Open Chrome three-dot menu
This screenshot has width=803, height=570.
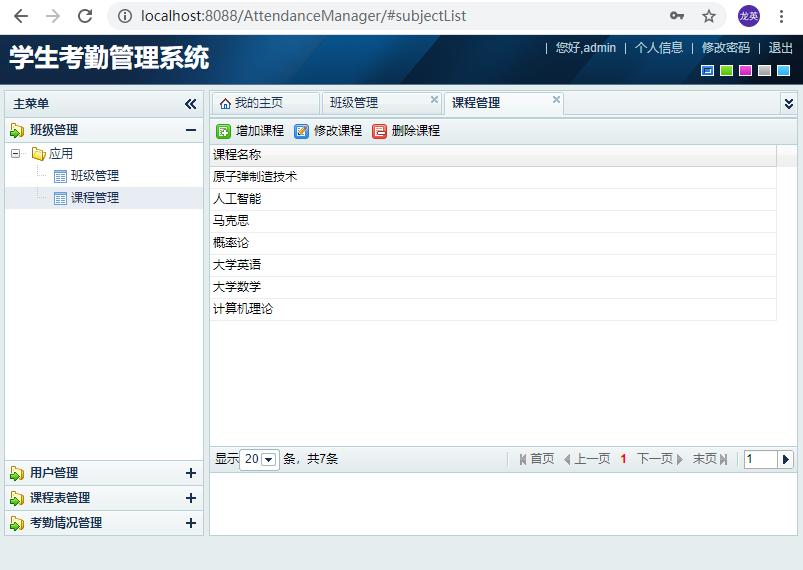(x=781, y=16)
